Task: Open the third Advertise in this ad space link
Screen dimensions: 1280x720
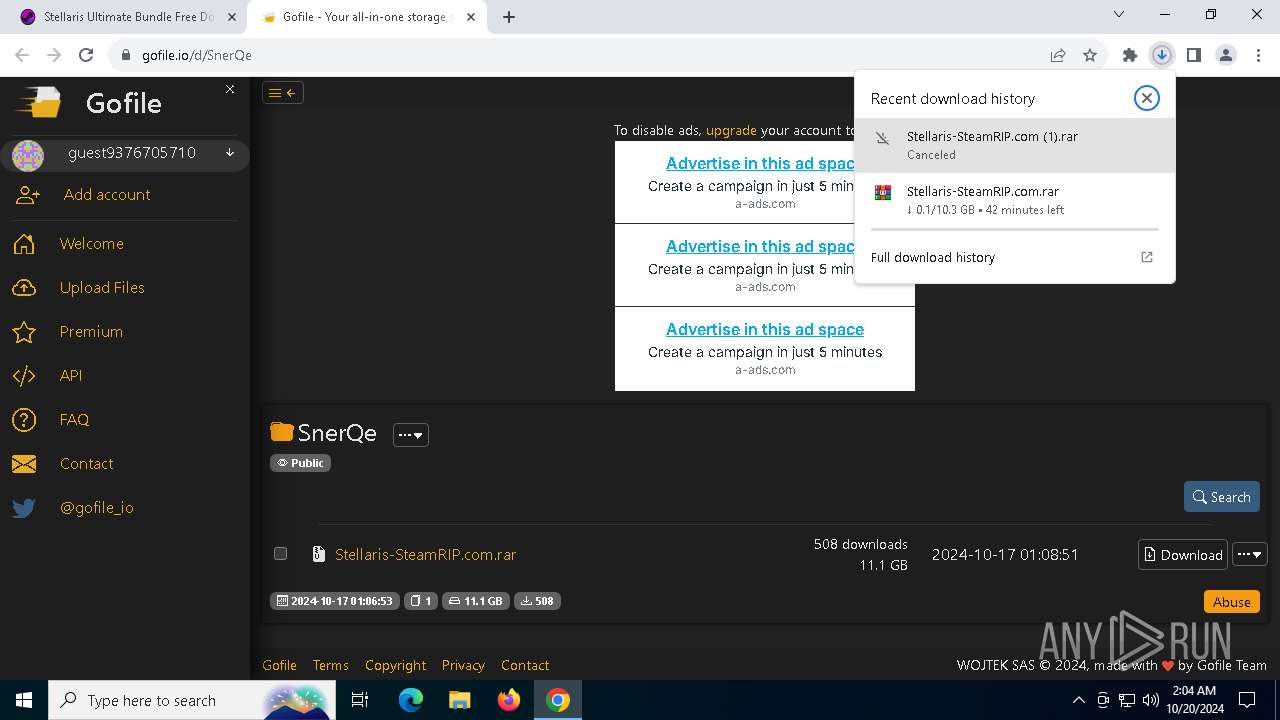Action: click(765, 329)
